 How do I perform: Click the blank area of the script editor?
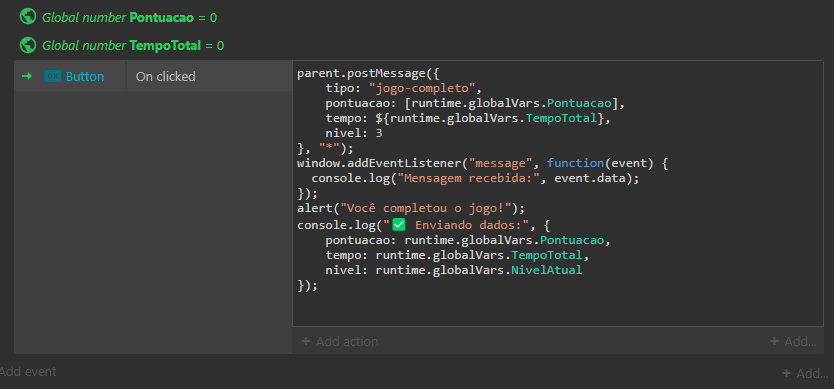557,309
